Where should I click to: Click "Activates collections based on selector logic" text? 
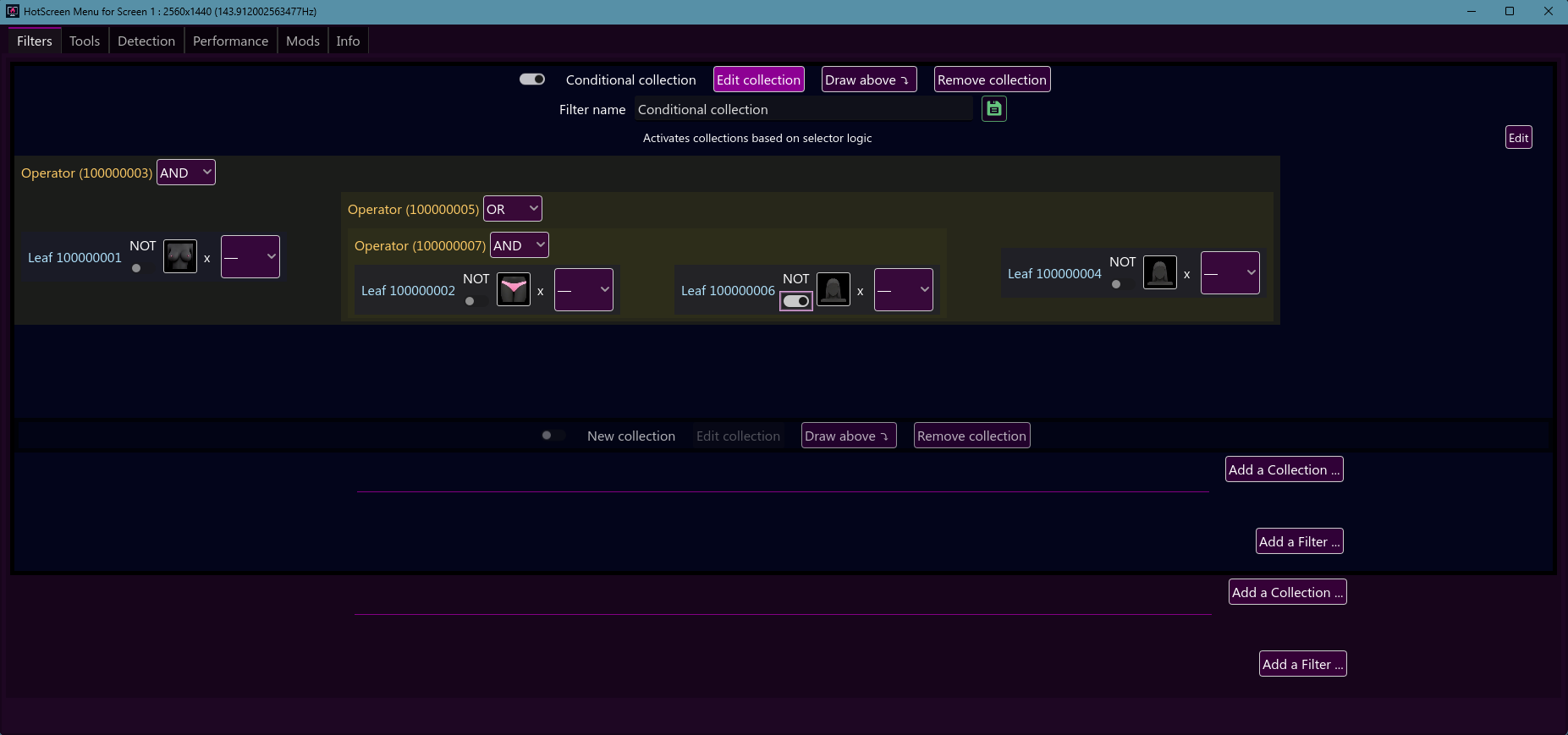point(757,138)
